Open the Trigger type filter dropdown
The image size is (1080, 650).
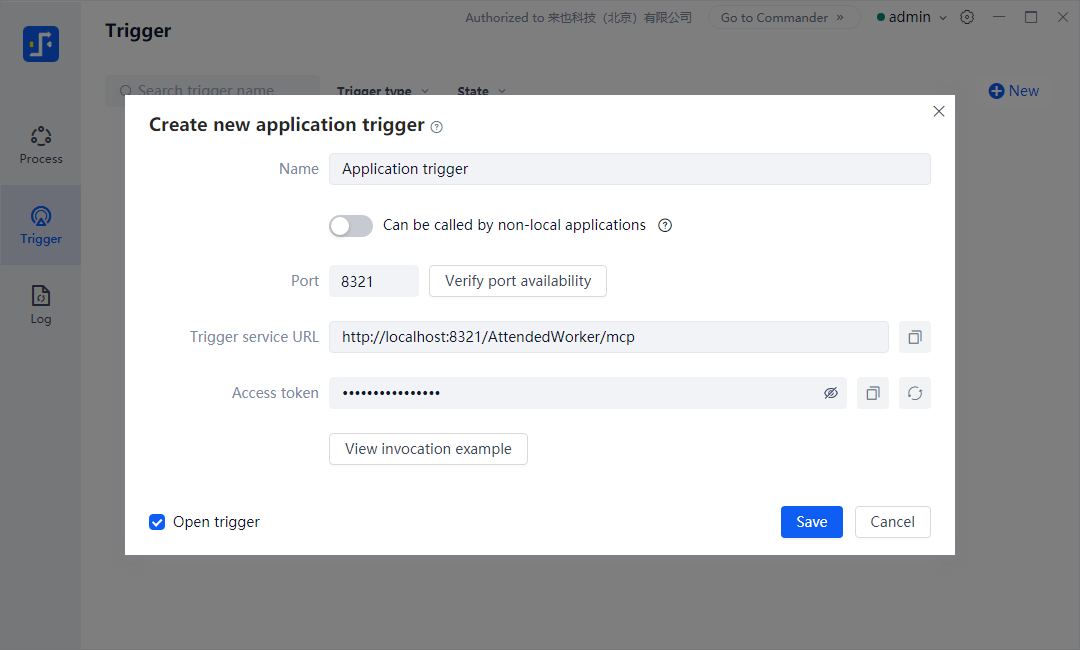382,91
